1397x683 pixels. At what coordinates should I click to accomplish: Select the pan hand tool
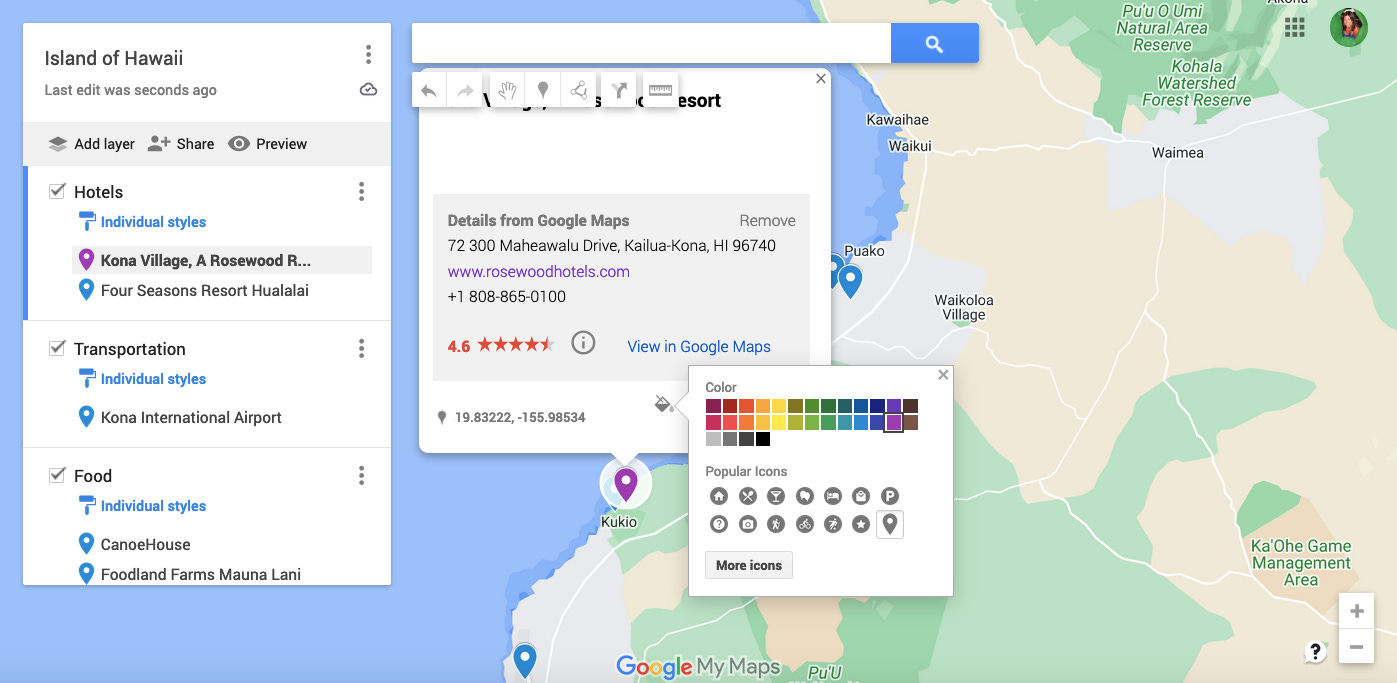coord(506,89)
